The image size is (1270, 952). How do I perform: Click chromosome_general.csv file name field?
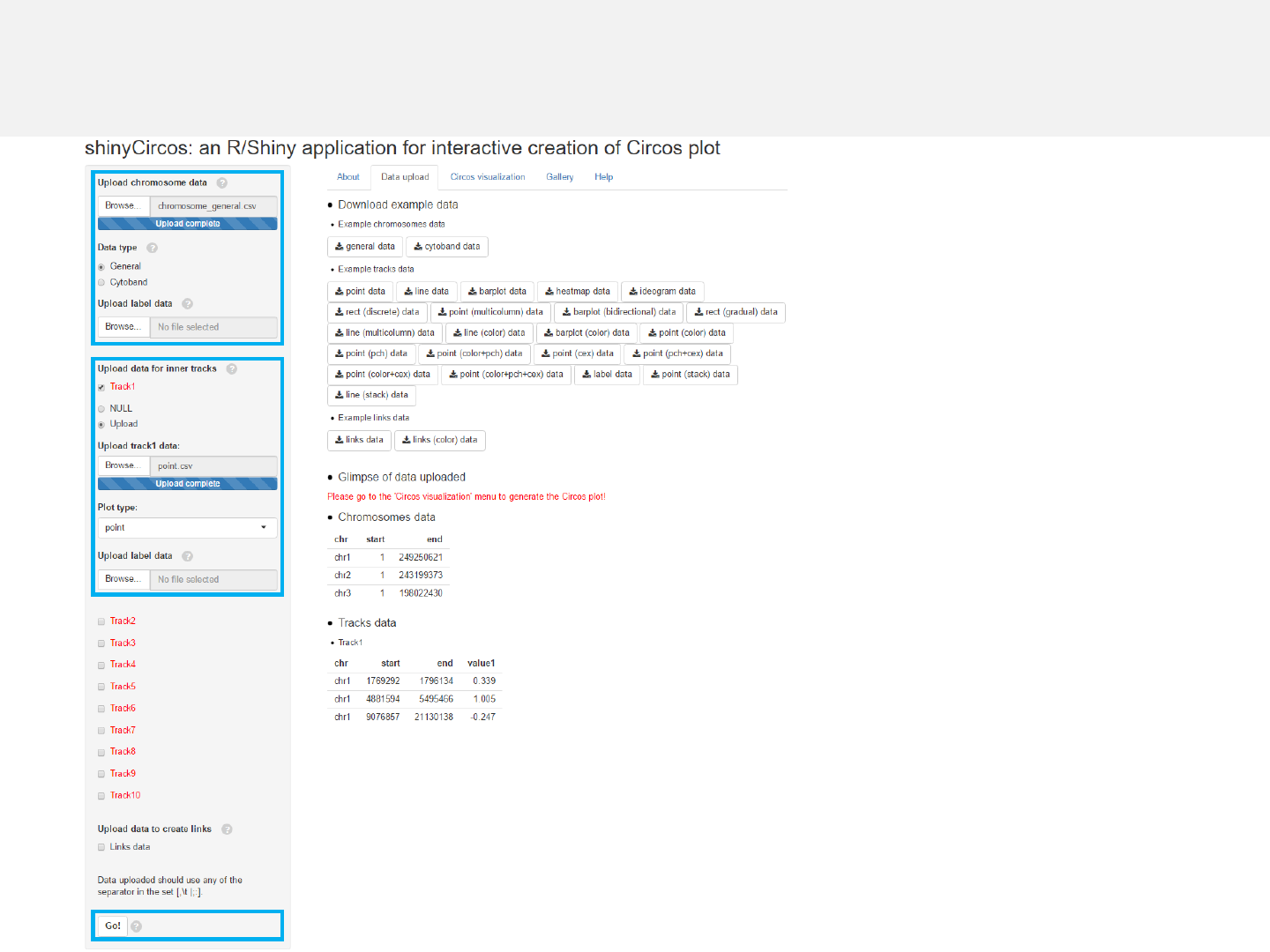pyautogui.click(x=213, y=206)
